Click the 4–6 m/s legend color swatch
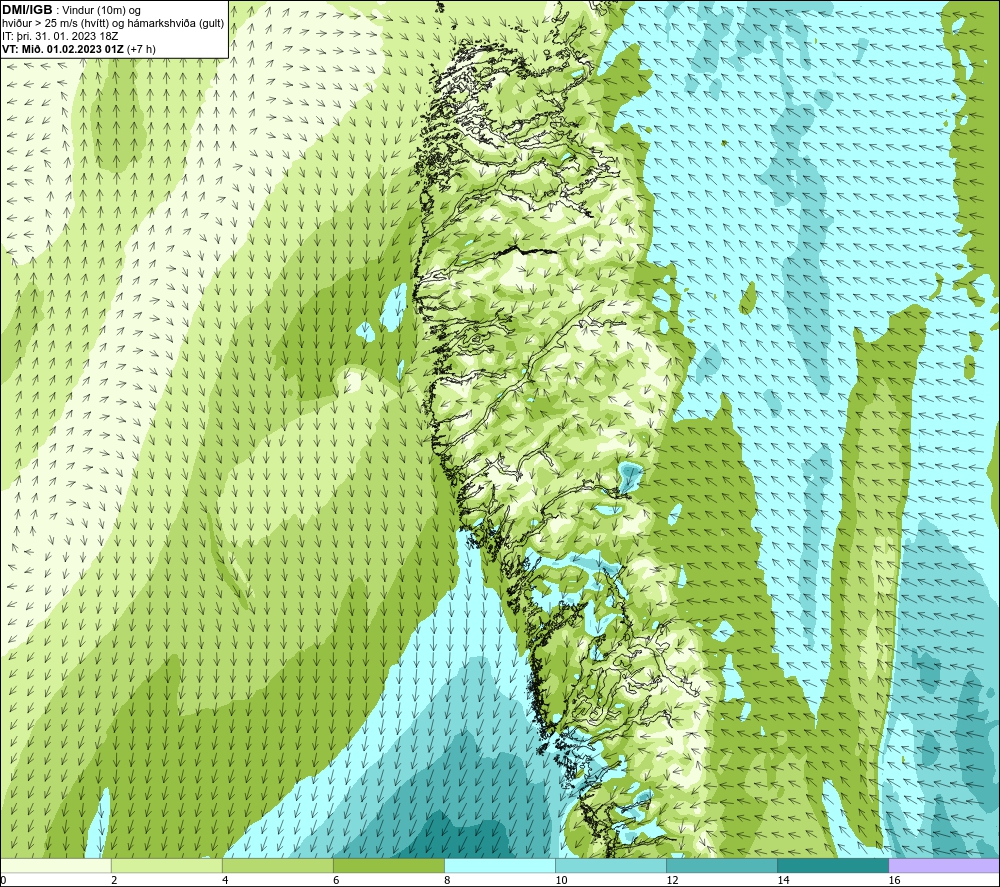The width and height of the screenshot is (1000, 887). click(x=277, y=865)
